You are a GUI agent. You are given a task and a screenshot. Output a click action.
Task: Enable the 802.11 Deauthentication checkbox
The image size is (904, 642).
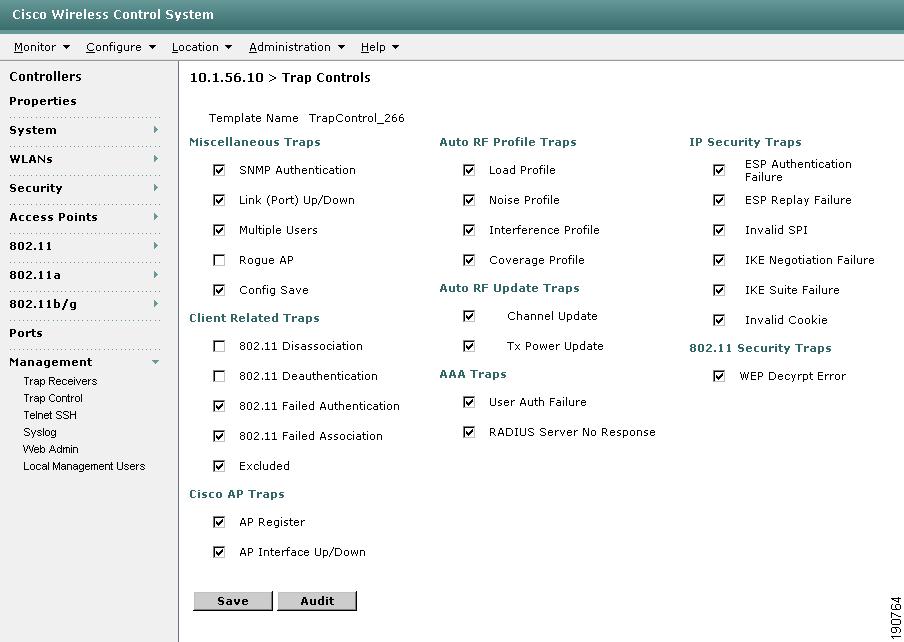click(x=219, y=376)
